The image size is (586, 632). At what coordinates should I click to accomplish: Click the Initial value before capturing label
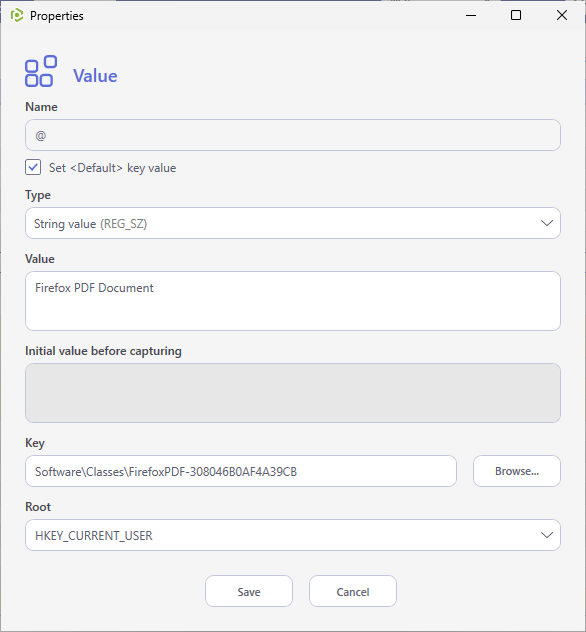coord(103,351)
